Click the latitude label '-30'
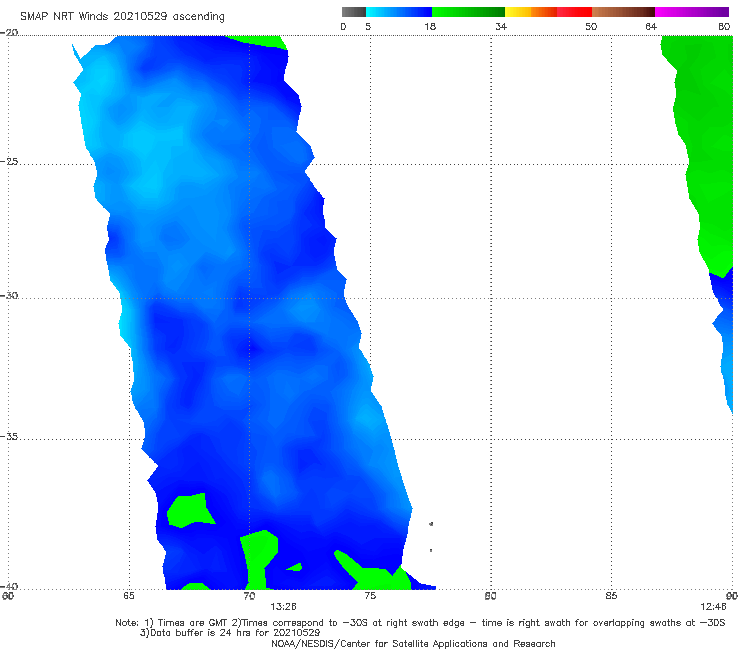The height and width of the screenshot is (650, 740). (x=9, y=295)
